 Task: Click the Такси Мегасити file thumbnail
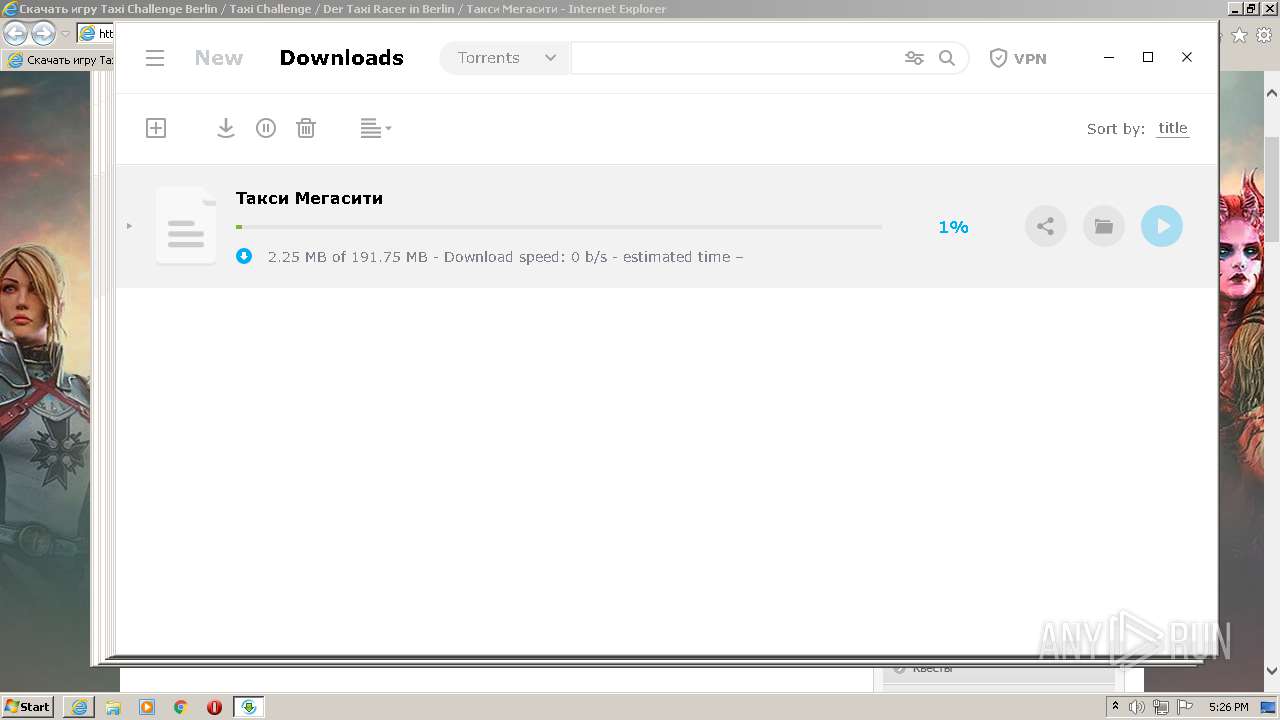point(186,226)
